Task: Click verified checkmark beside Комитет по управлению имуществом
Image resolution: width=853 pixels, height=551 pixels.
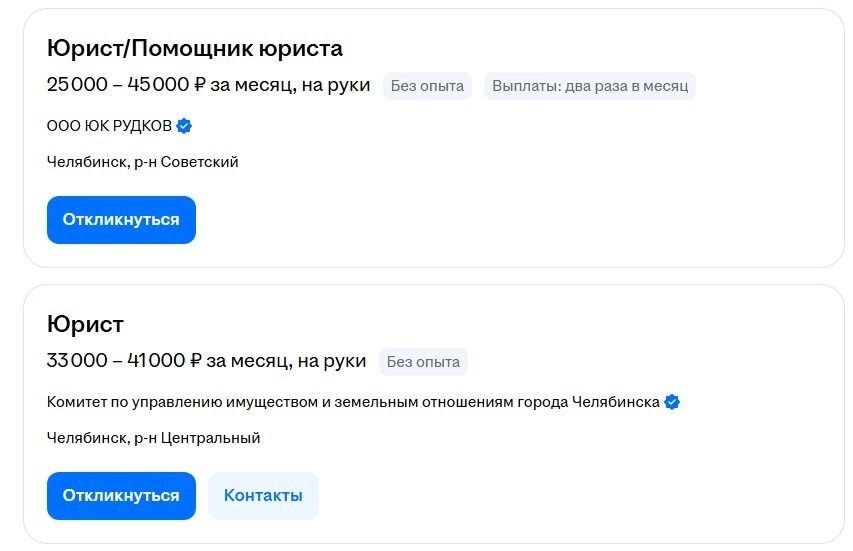Action: point(672,402)
